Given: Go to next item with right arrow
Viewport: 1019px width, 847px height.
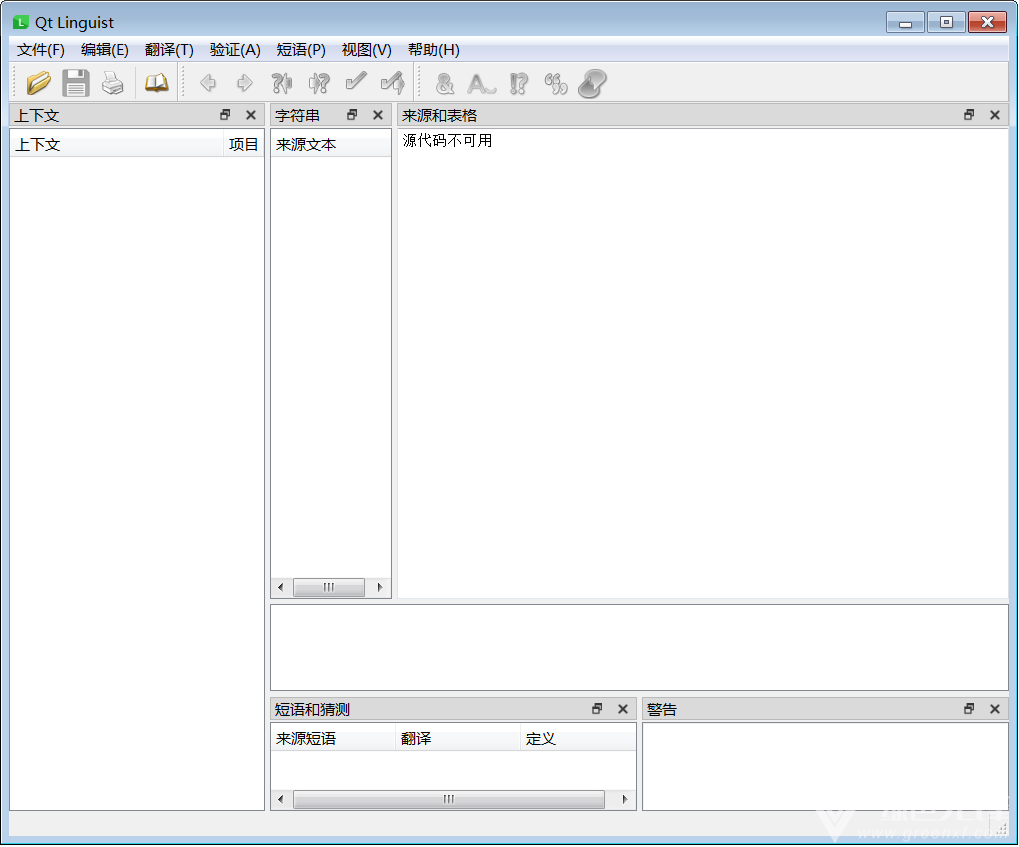Looking at the screenshot, I should 245,83.
